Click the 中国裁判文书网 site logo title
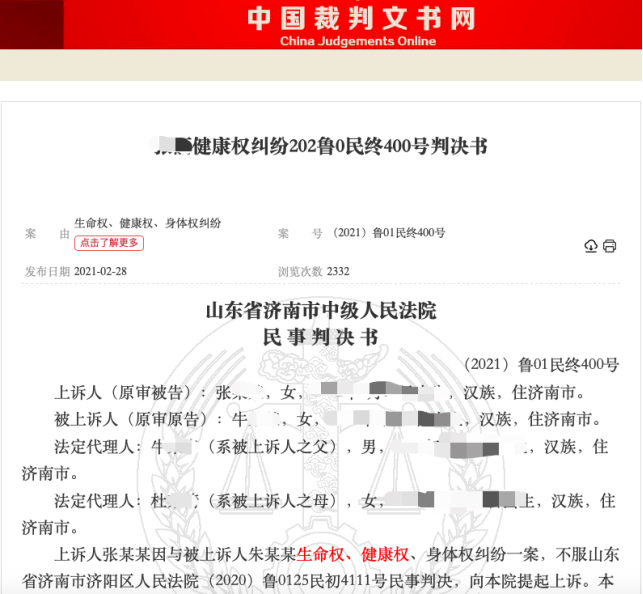Image resolution: width=643 pixels, height=594 pixels. 361,19
